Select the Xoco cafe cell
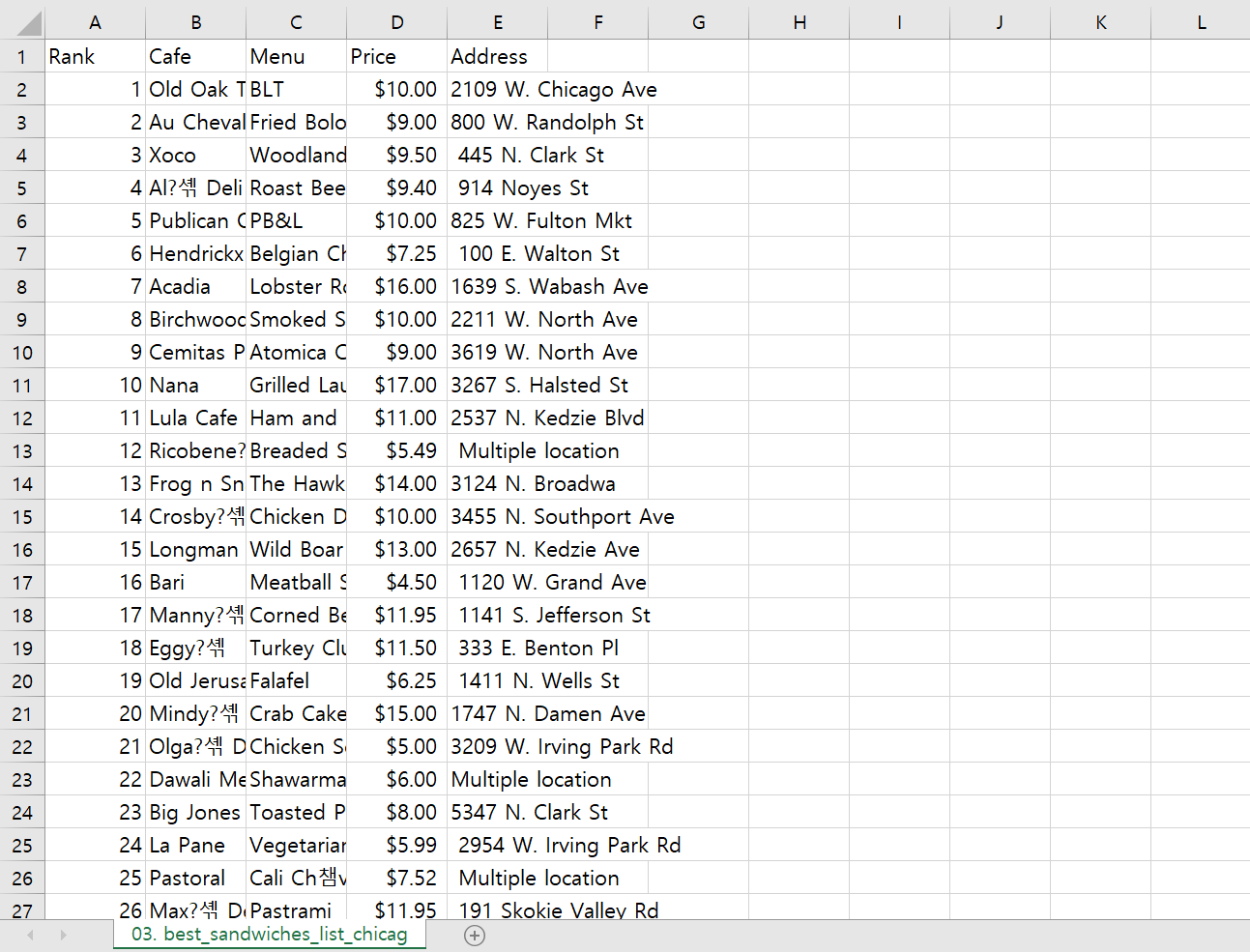This screenshot has height=952, width=1250. [195, 155]
